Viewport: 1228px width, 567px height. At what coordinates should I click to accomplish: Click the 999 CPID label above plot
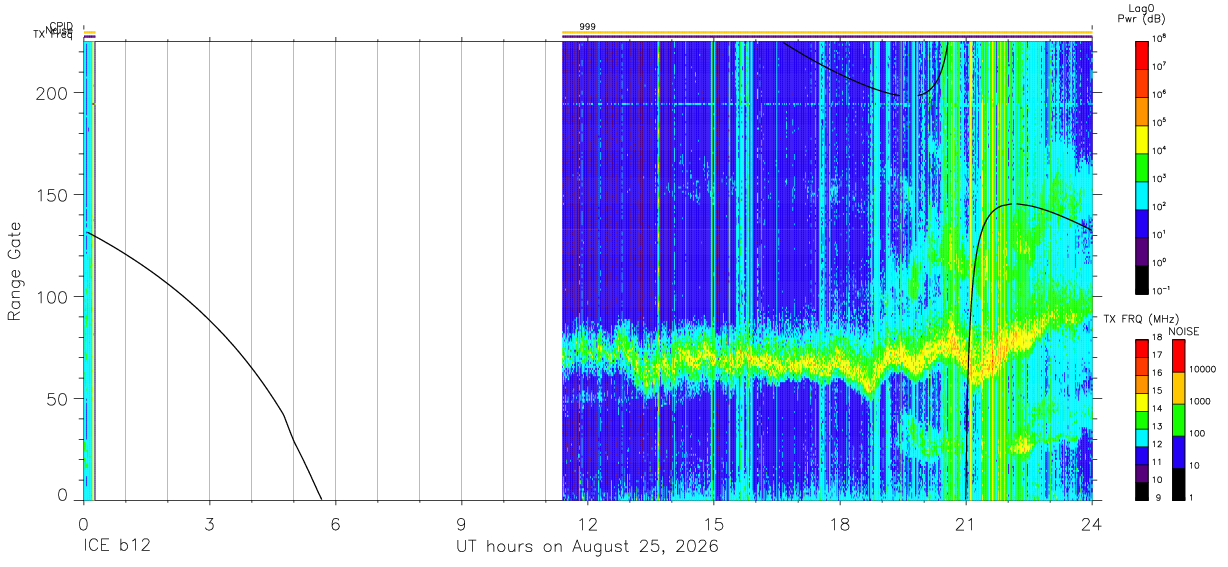tap(588, 26)
